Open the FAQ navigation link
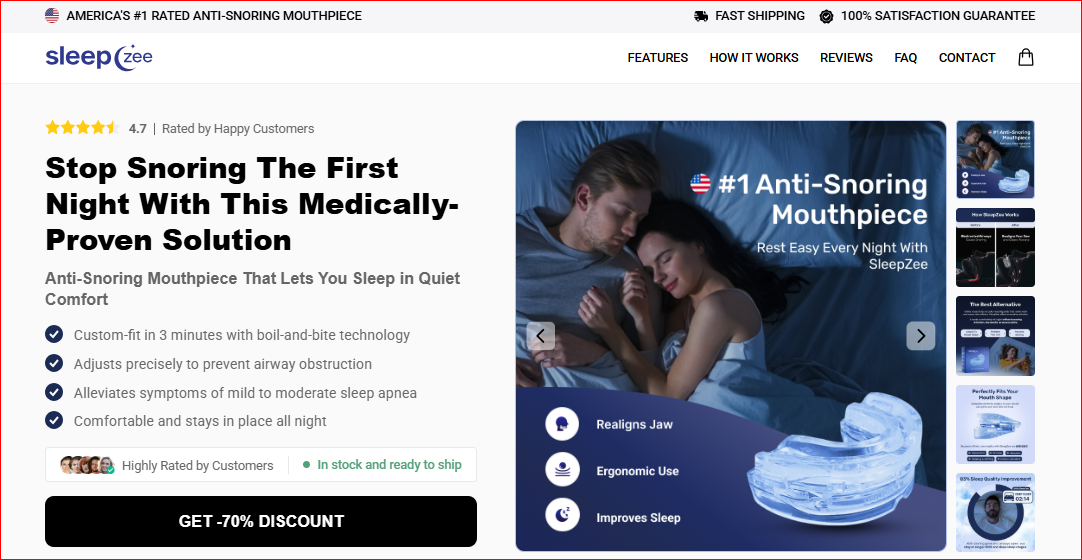1082x560 pixels. coord(905,58)
